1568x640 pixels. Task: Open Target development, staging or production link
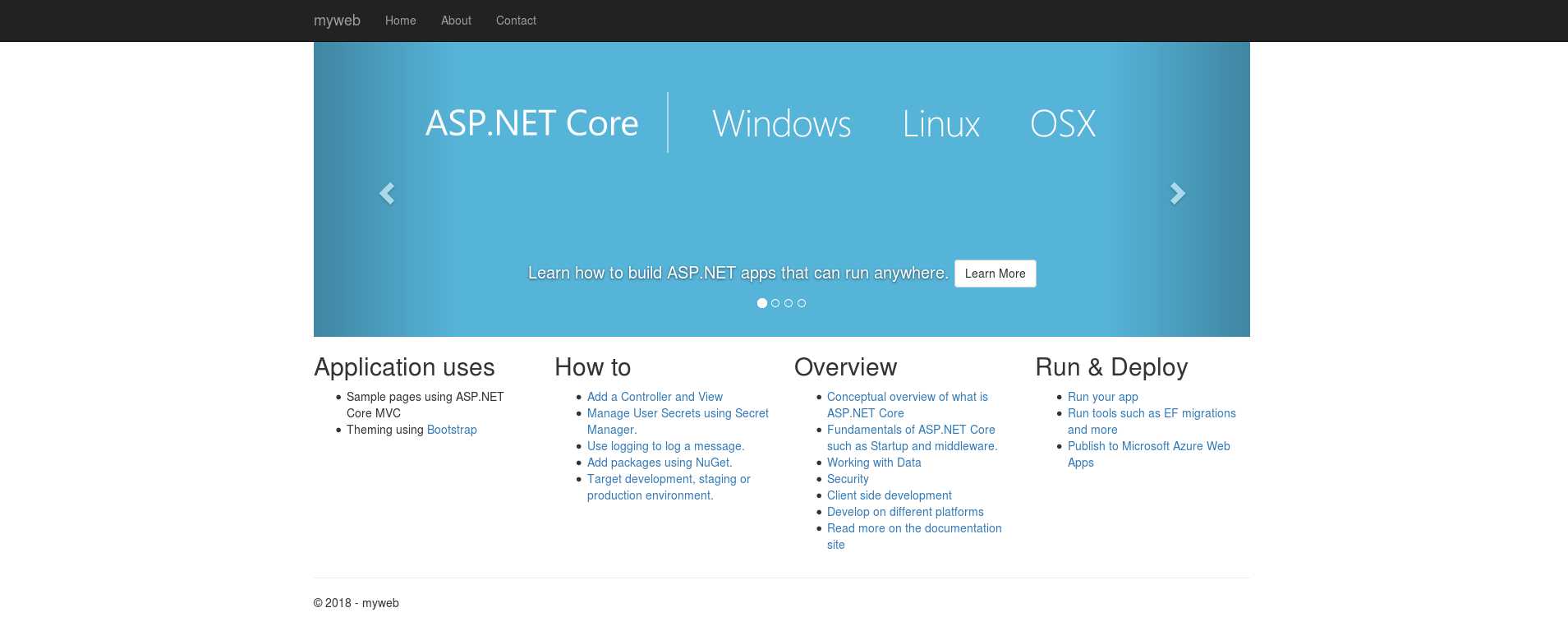[669, 487]
